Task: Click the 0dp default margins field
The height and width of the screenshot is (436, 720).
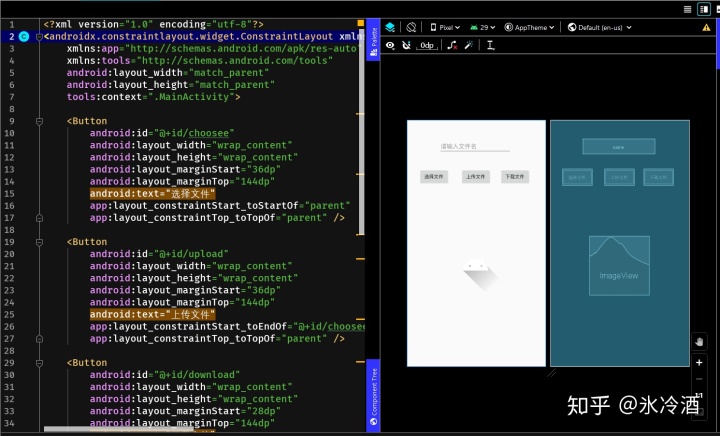Action: tap(427, 45)
